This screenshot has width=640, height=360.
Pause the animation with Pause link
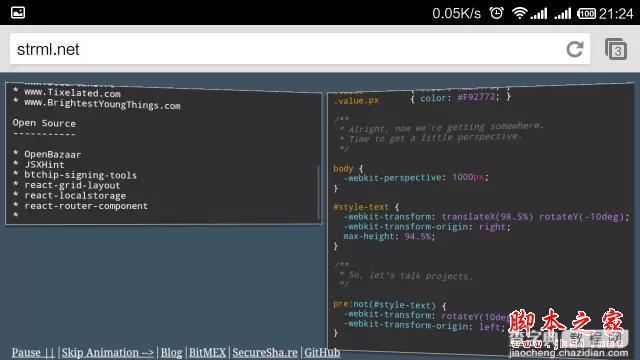[x=33, y=352]
